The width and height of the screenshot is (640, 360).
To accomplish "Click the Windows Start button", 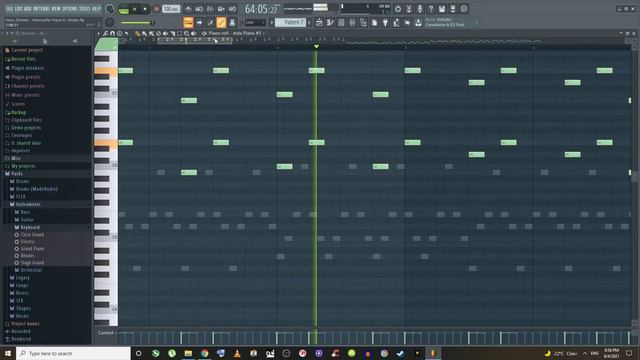I will coord(8,353).
